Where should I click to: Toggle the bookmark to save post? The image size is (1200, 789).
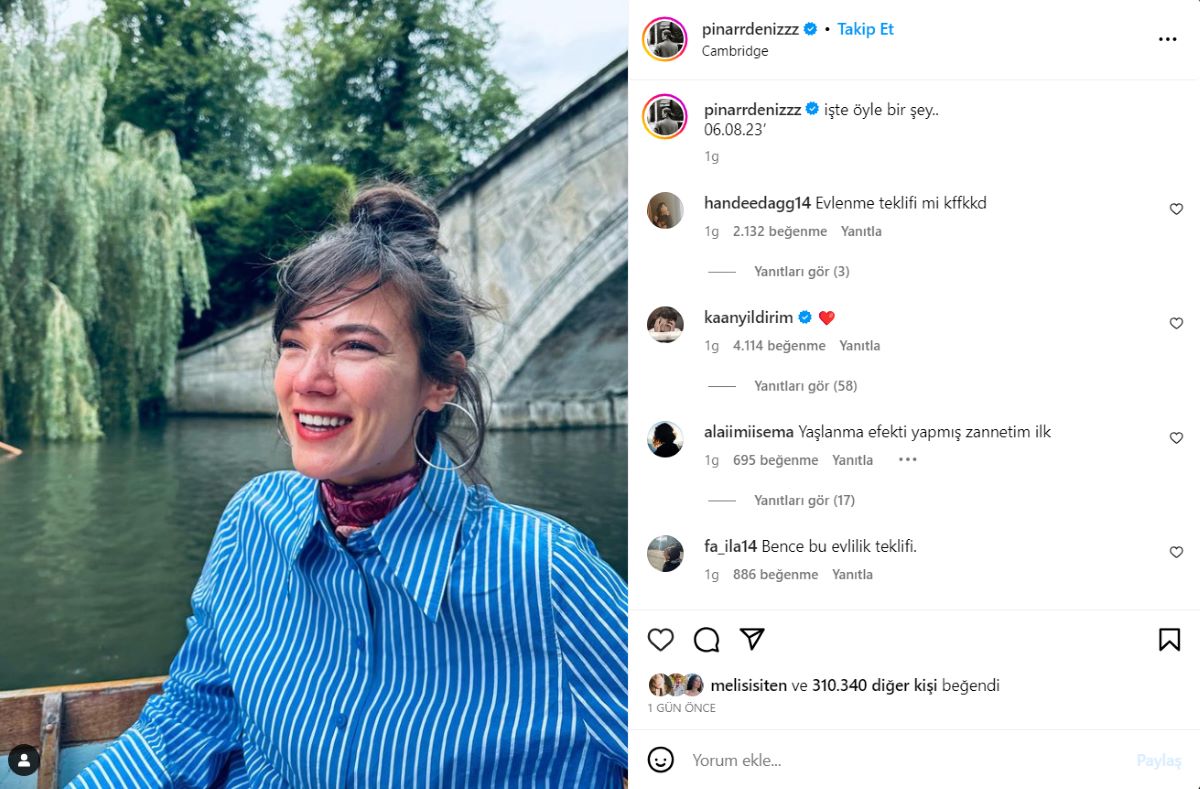pyautogui.click(x=1169, y=640)
